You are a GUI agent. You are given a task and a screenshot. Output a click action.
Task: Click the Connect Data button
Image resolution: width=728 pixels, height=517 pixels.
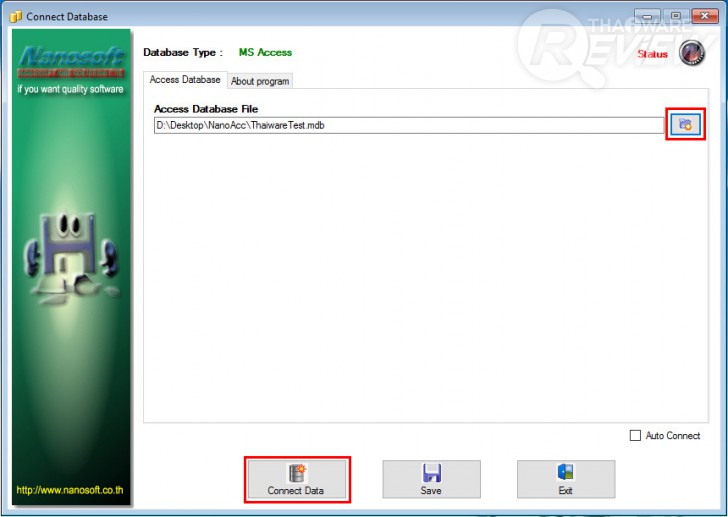[297, 479]
